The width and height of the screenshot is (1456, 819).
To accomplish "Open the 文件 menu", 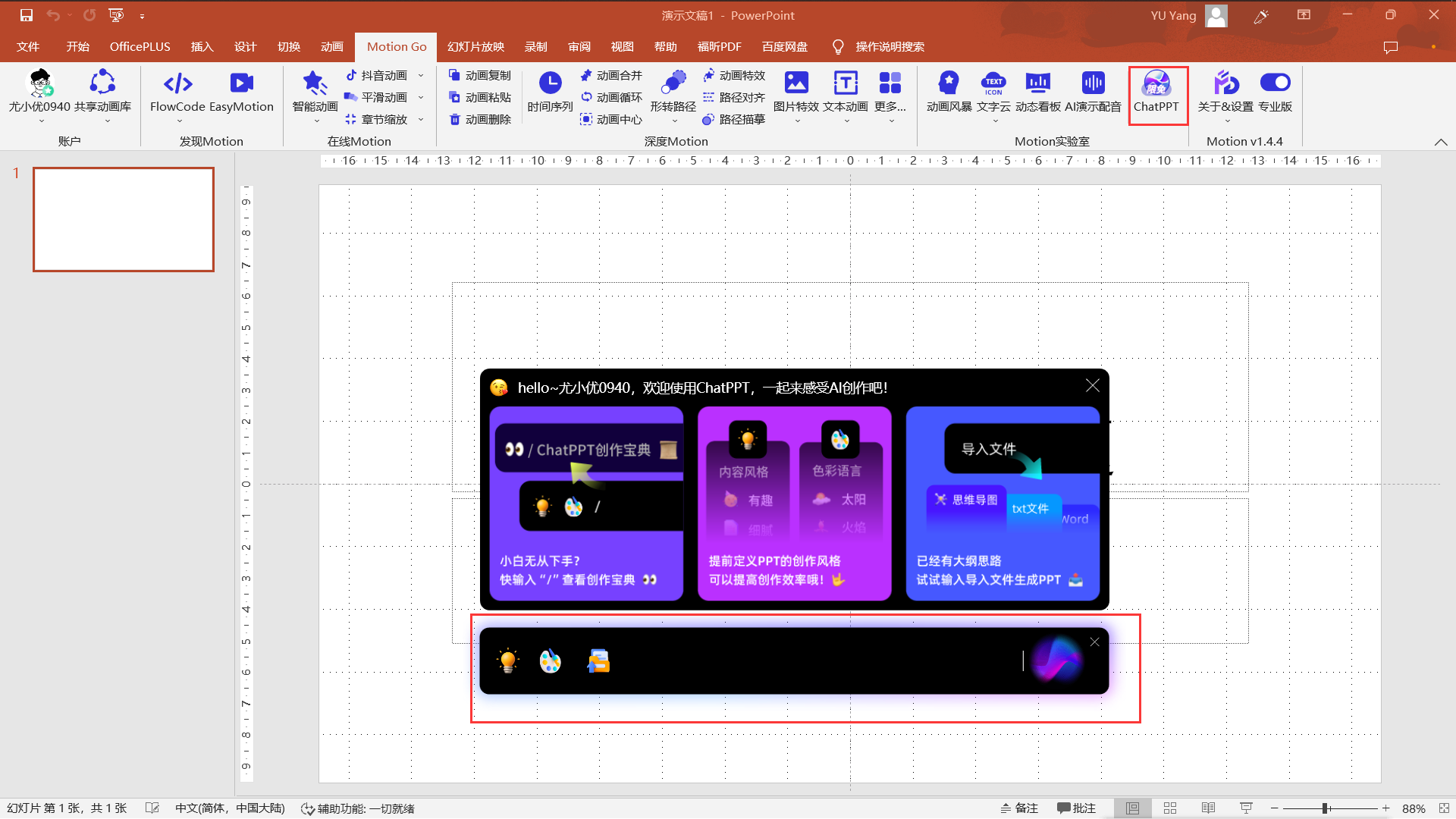I will [x=27, y=46].
